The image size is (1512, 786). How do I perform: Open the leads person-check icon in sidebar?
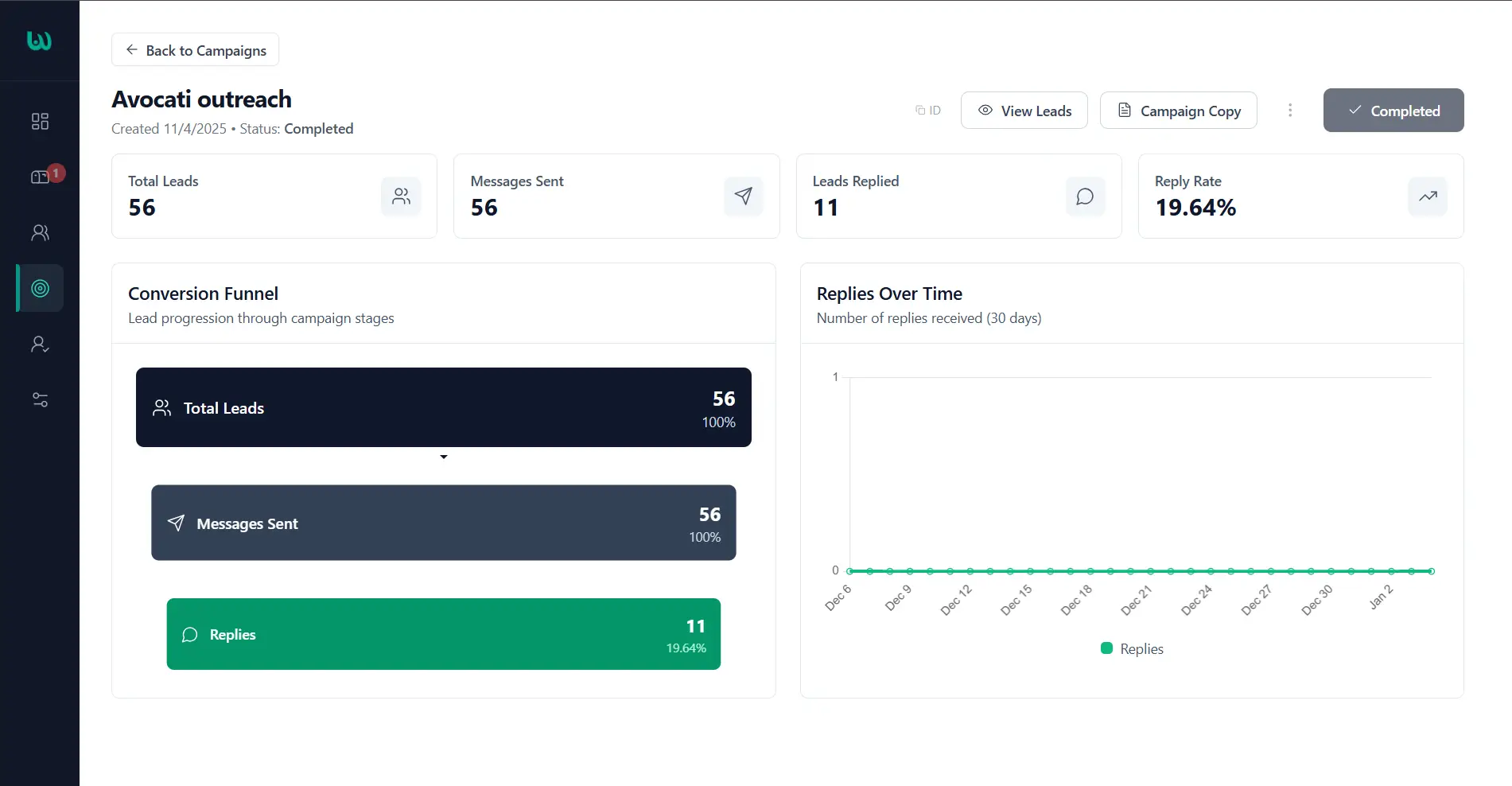38,344
